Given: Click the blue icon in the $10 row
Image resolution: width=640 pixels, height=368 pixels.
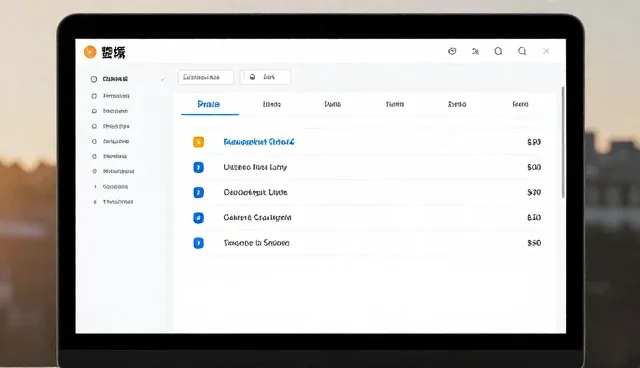Looking at the screenshot, I should 198,218.
